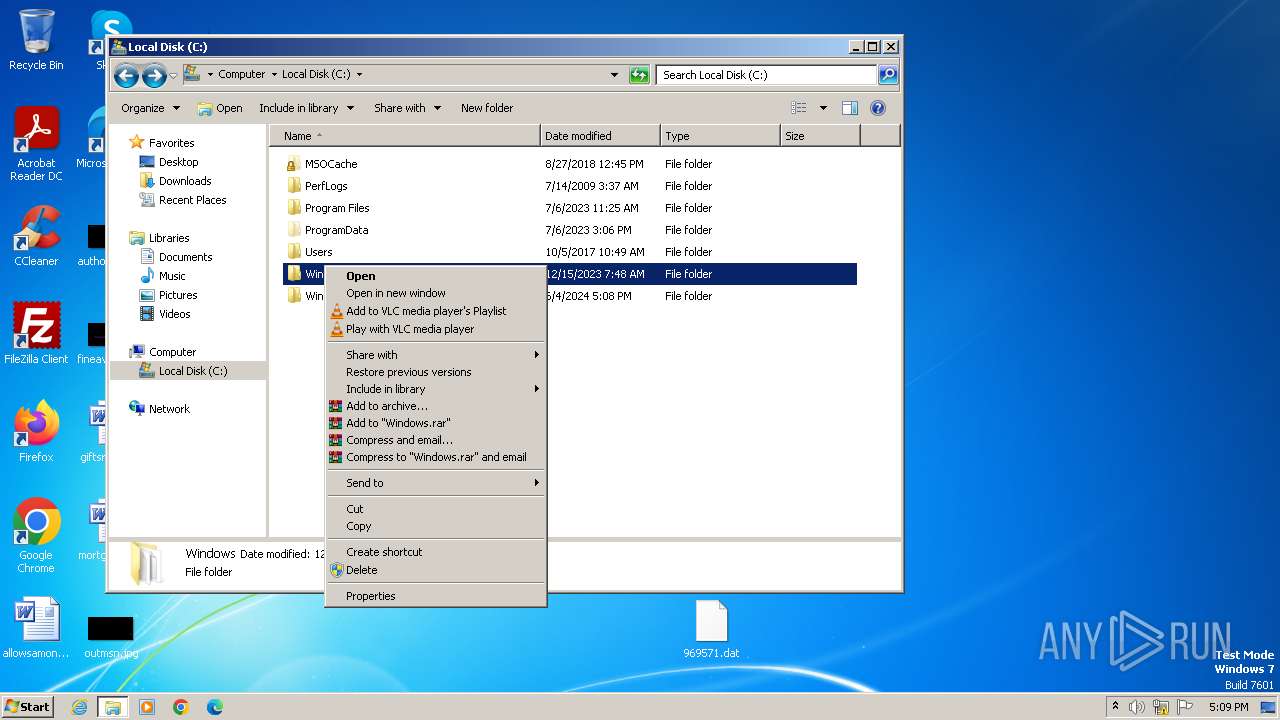The width and height of the screenshot is (1280, 720).
Task: Click the Forward navigation arrow
Action: 154,75
